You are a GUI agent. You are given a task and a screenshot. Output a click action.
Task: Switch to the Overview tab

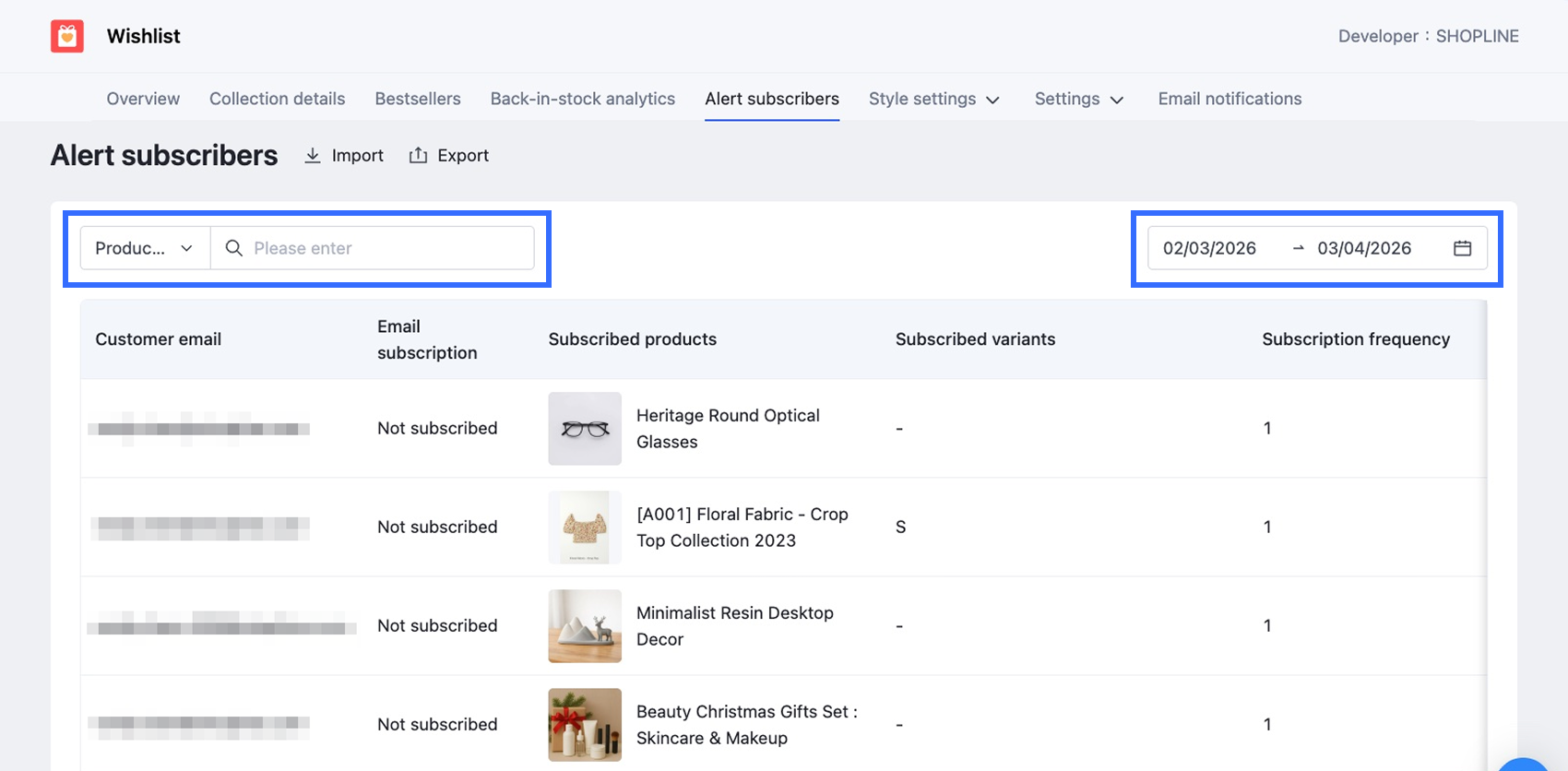click(x=143, y=99)
